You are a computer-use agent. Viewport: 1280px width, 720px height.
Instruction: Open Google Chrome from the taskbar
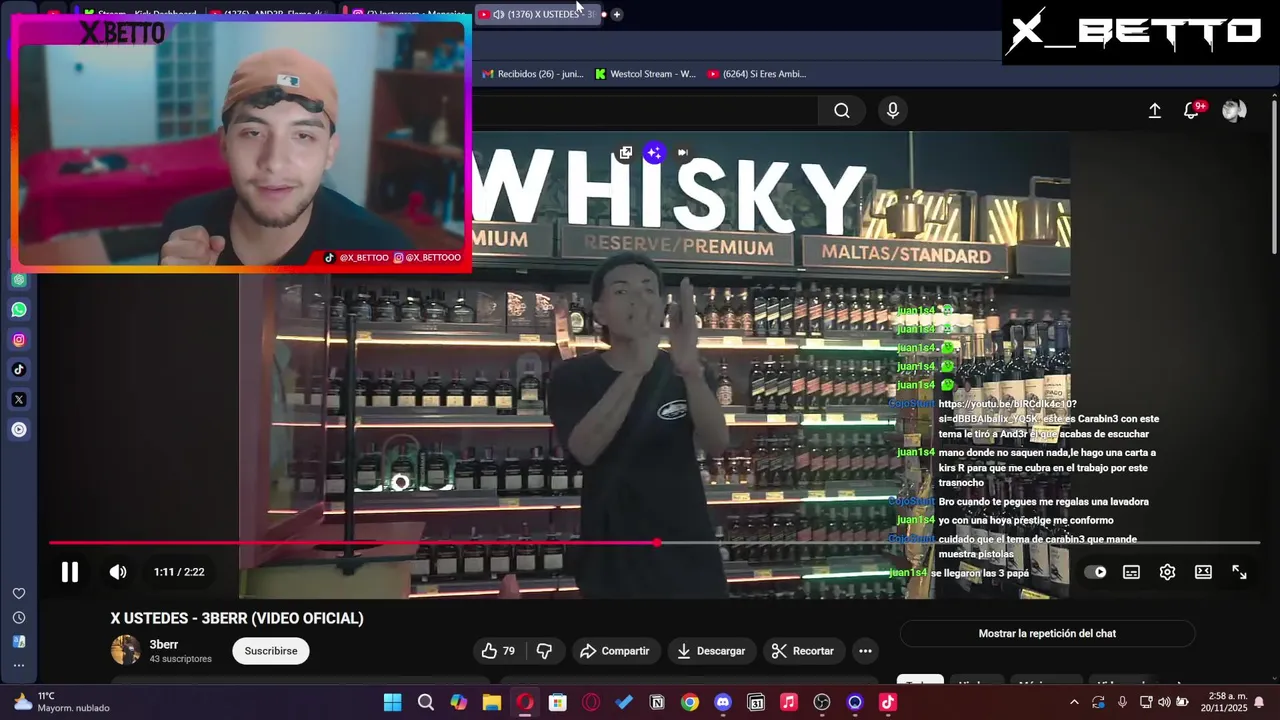pos(690,702)
